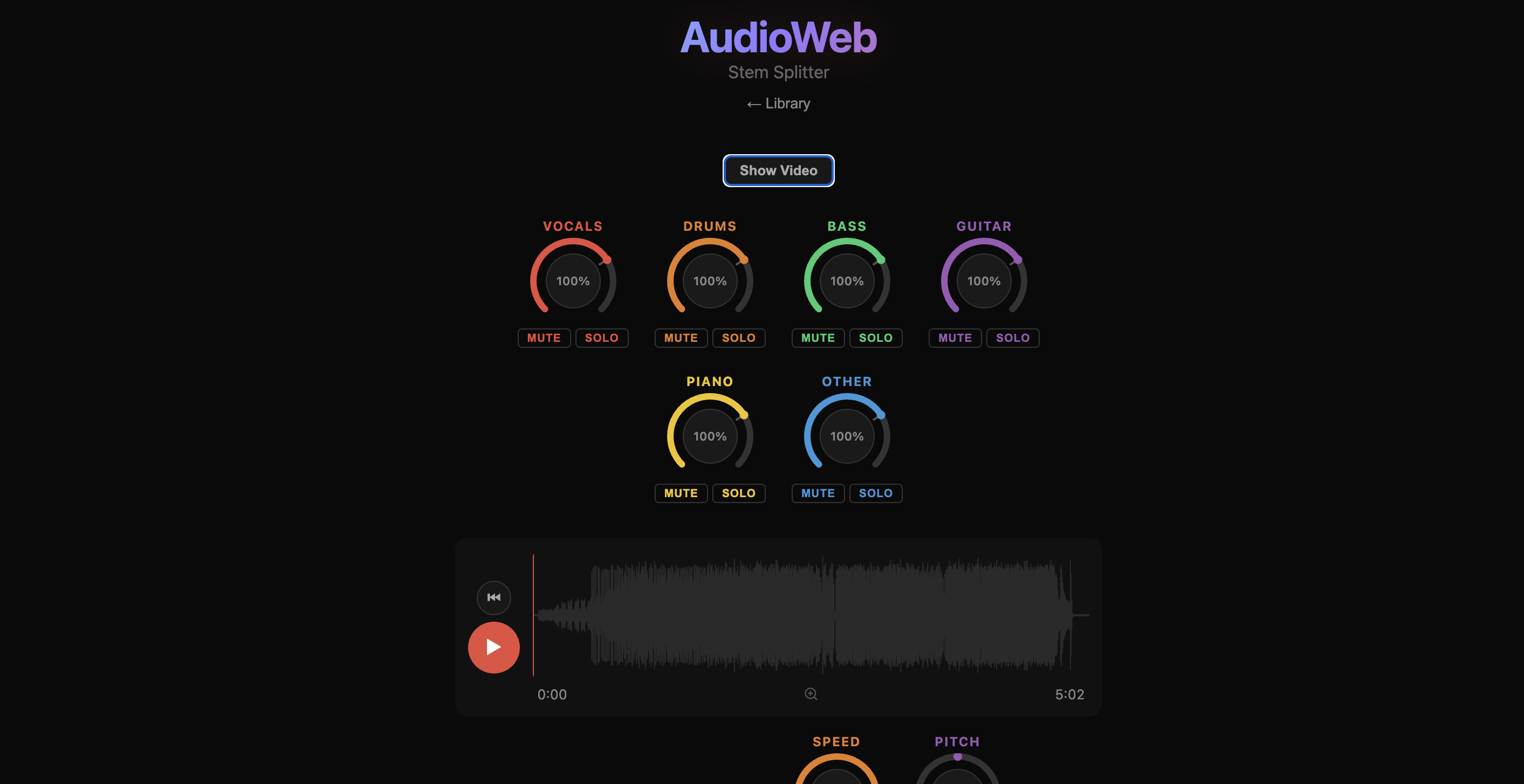Mute the Piano stem
Screen dimensions: 1524x784
681,493
